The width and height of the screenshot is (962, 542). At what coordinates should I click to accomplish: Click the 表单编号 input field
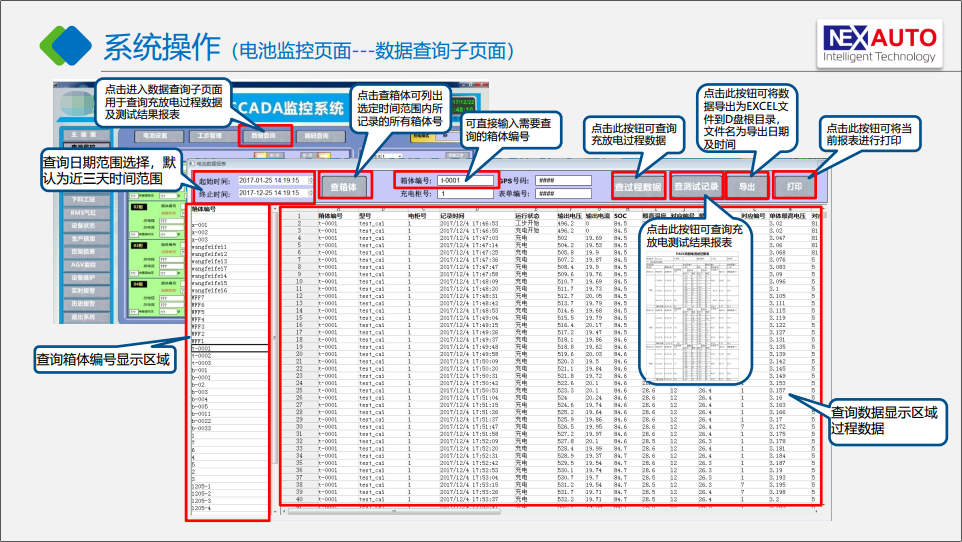coord(563,193)
